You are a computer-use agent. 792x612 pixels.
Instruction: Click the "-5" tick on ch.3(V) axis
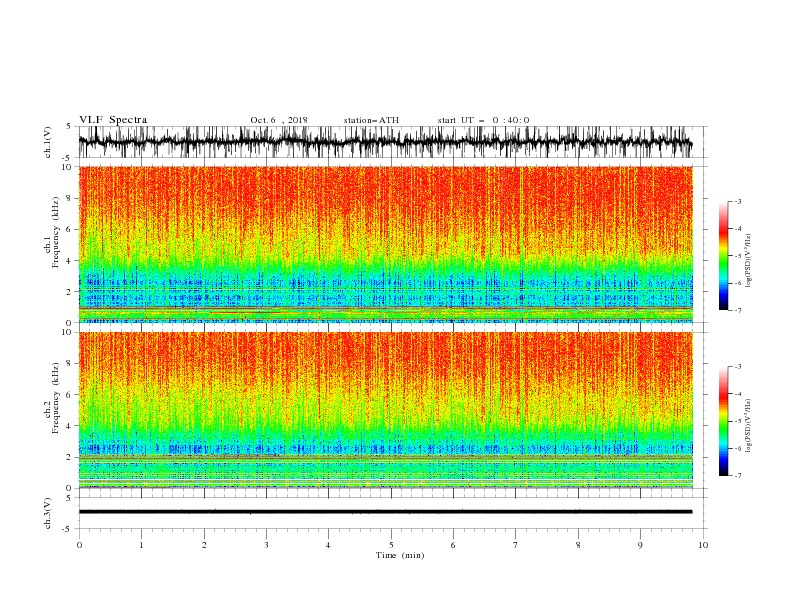click(68, 529)
